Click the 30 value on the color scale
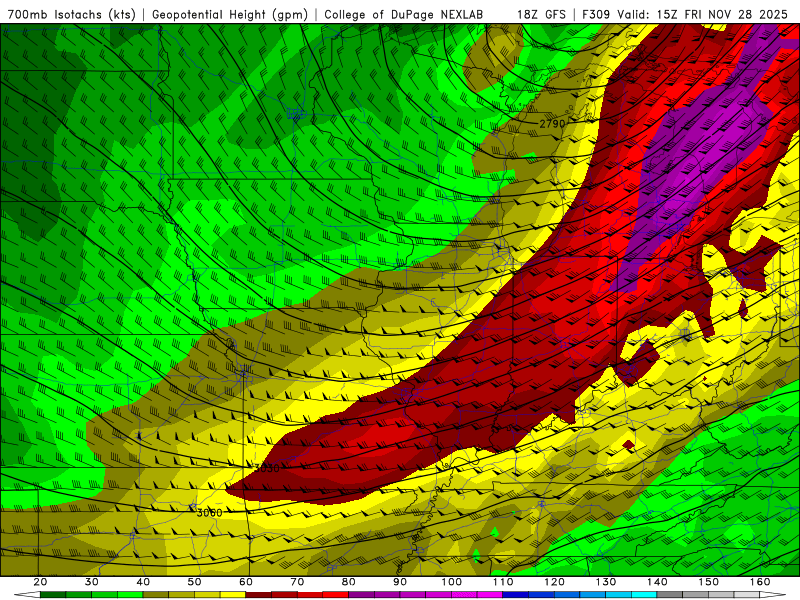The image size is (800, 600). tap(92, 582)
